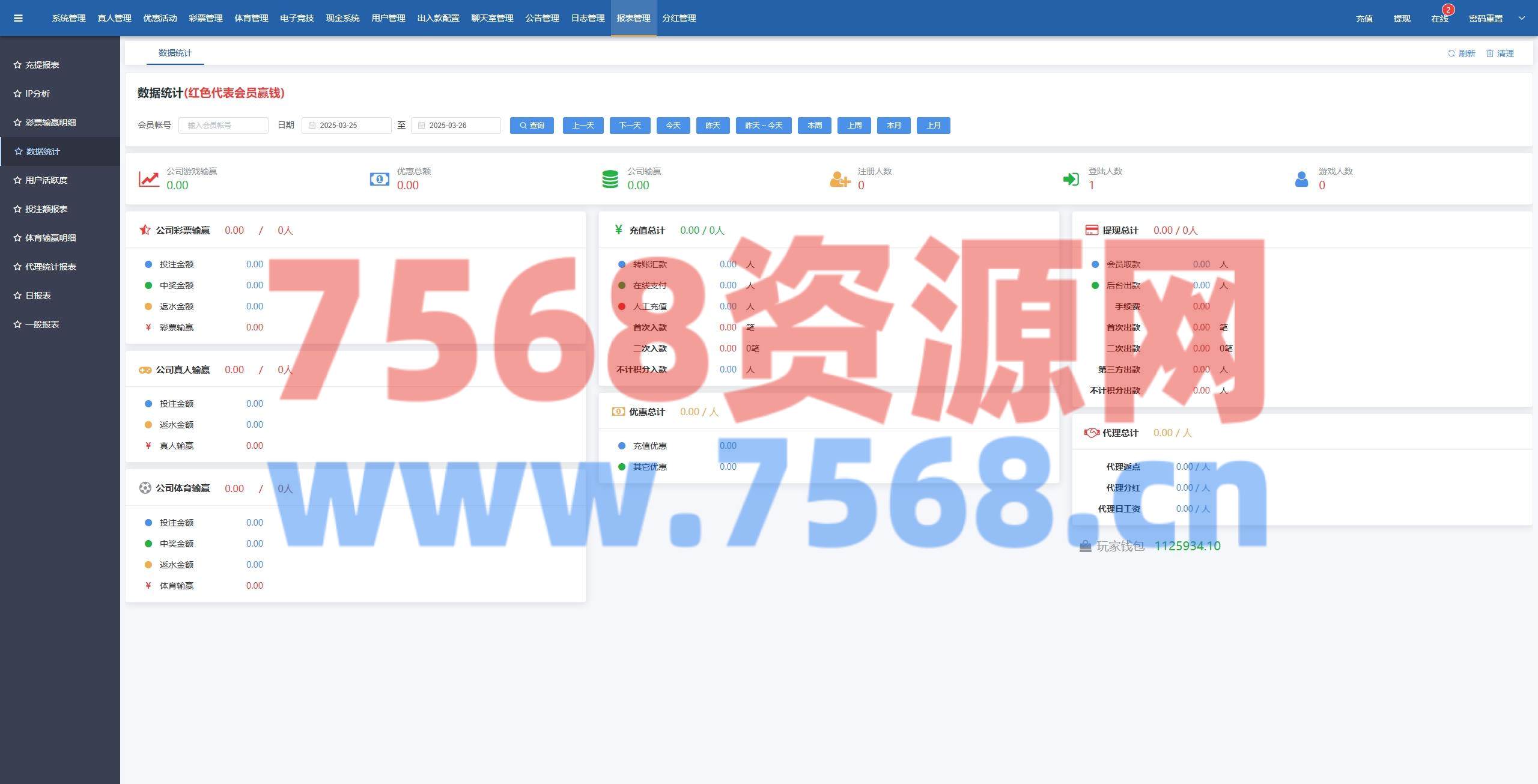Viewport: 1538px width, 784px height.
Task: Click the hamburger menu icon
Action: pyautogui.click(x=18, y=18)
